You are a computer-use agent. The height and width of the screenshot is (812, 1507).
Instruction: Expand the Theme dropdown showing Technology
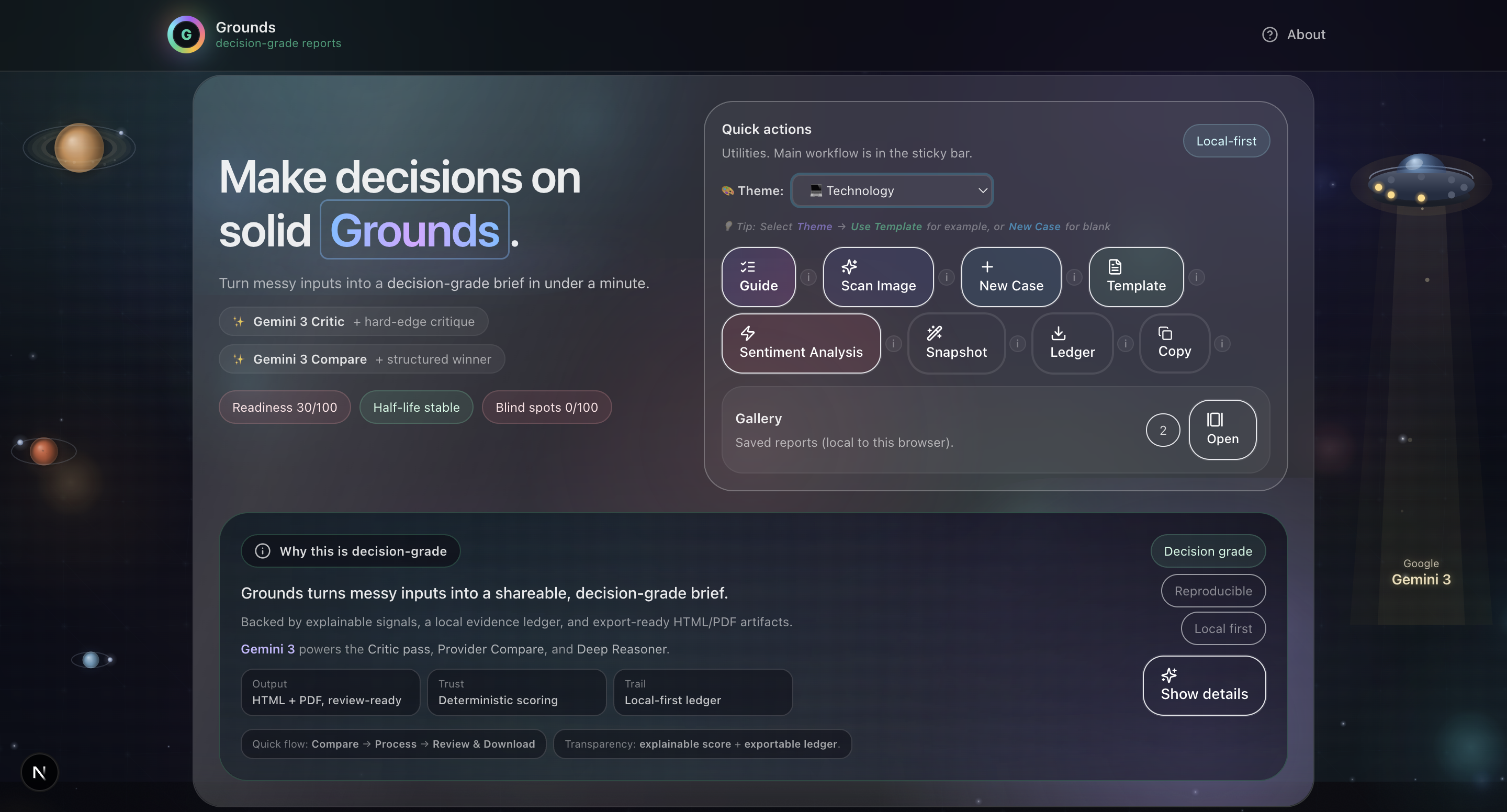click(x=892, y=191)
